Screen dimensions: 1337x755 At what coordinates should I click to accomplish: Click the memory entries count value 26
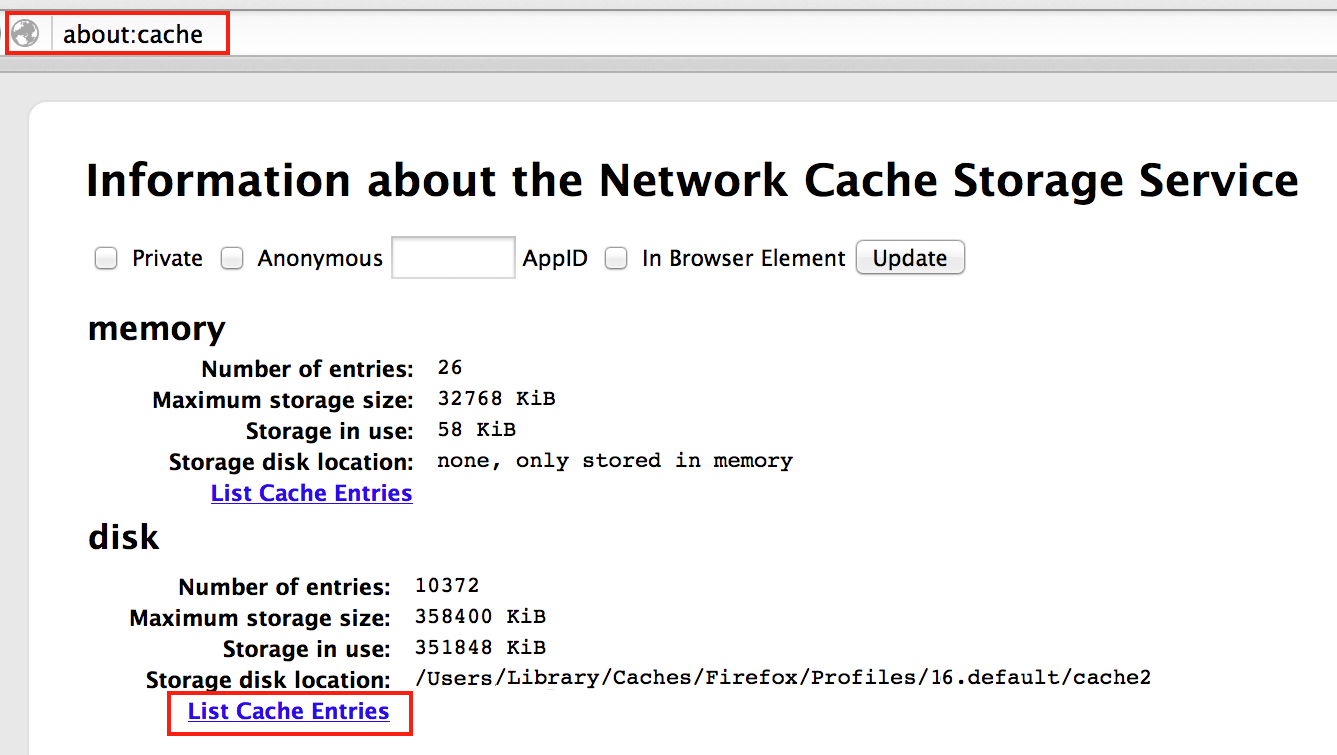pyautogui.click(x=449, y=367)
